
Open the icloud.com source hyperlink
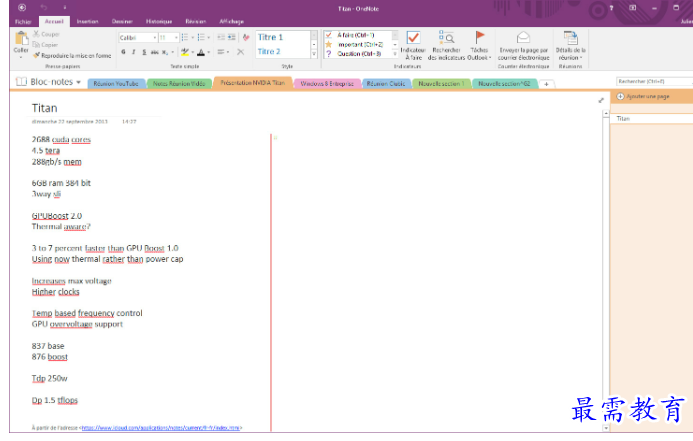(161, 428)
